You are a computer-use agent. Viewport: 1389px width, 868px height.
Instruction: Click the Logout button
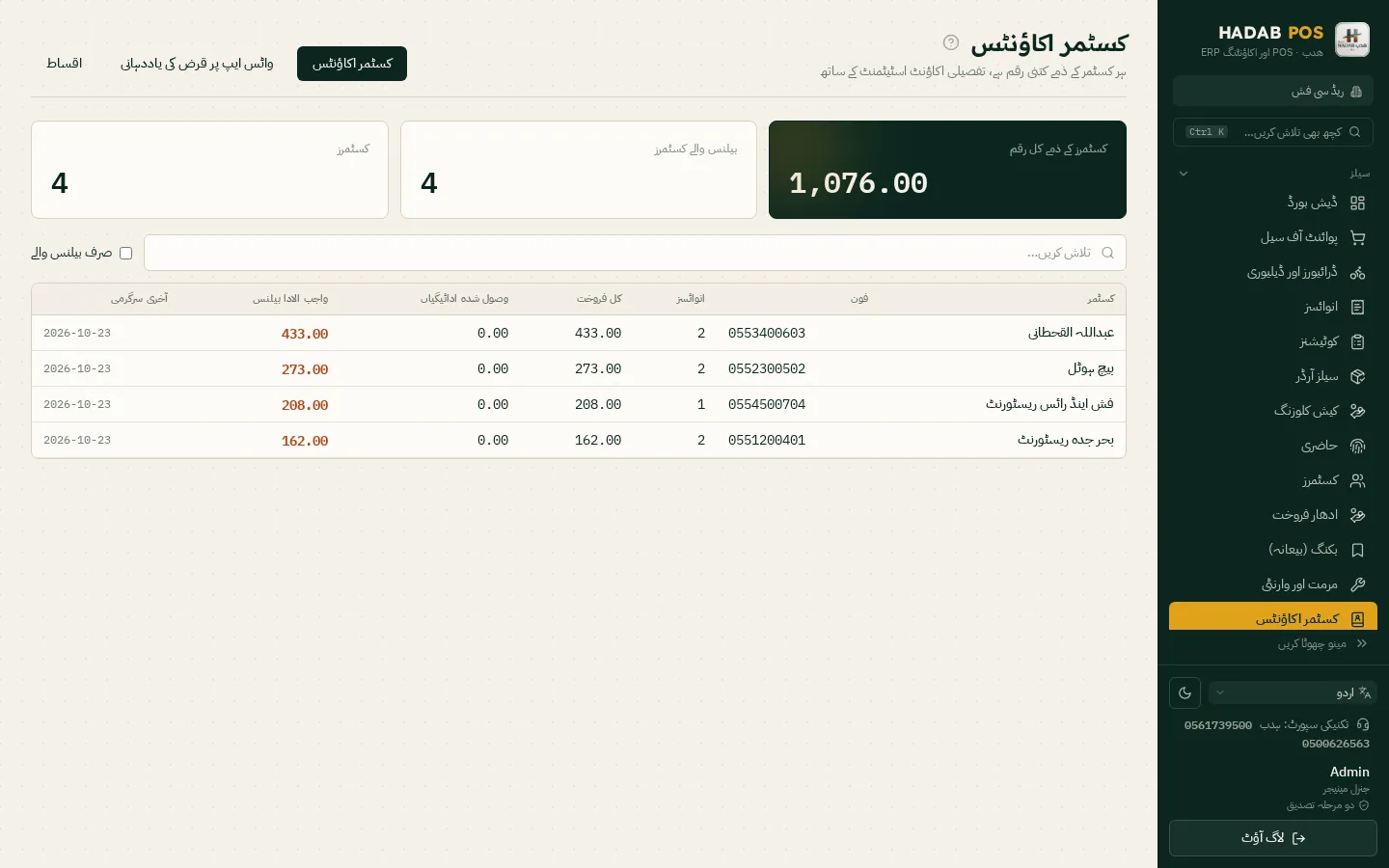point(1273,838)
